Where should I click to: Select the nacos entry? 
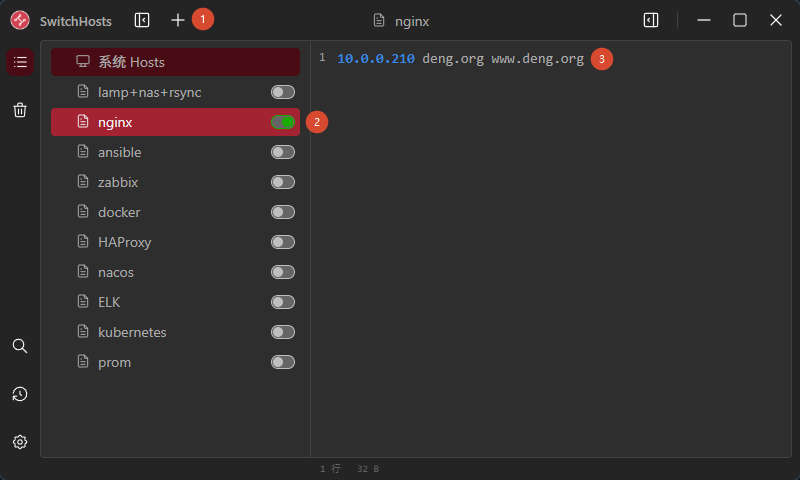[175, 272]
